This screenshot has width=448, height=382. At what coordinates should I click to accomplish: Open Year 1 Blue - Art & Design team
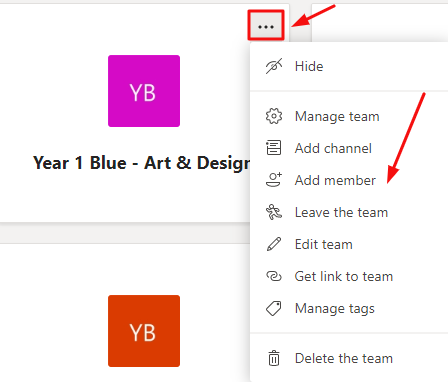142,163
